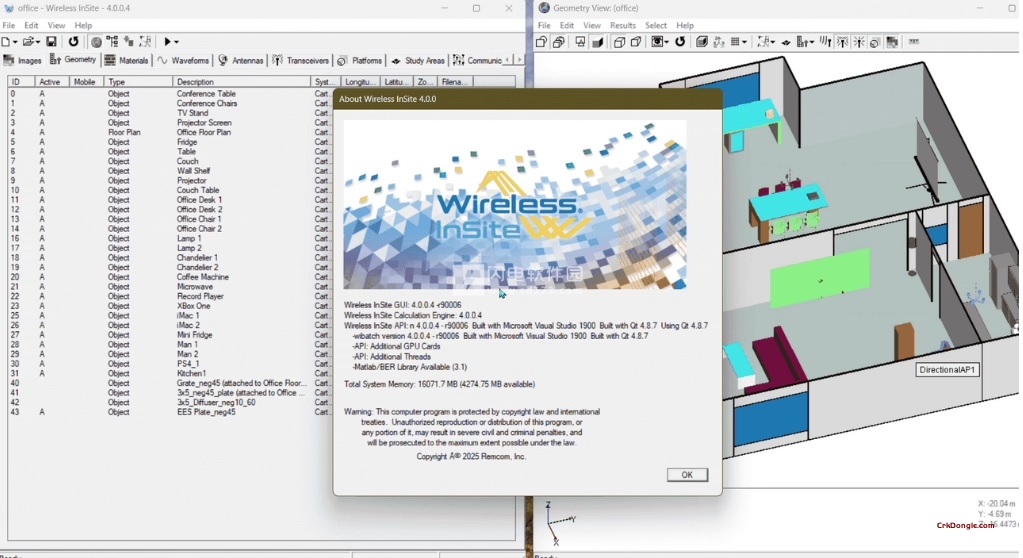The width and height of the screenshot is (1023, 558).
Task: Expand the buildings geometry dropdown arrow in Geometry View
Action: [812, 42]
